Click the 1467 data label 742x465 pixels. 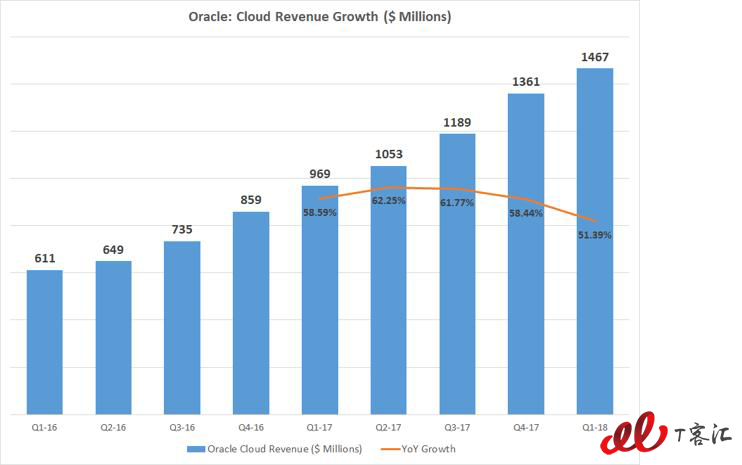coord(595,57)
